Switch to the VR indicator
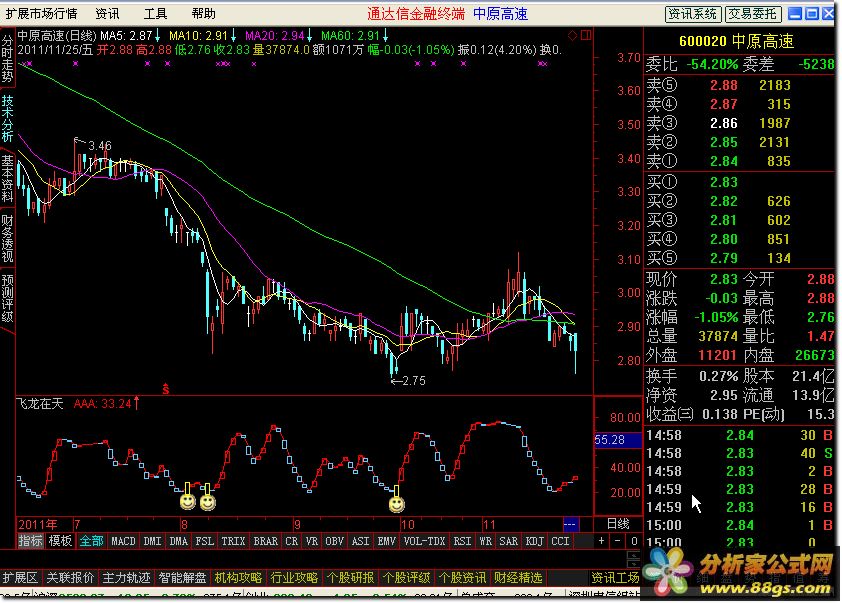Image resolution: width=842 pixels, height=603 pixels. (x=312, y=541)
